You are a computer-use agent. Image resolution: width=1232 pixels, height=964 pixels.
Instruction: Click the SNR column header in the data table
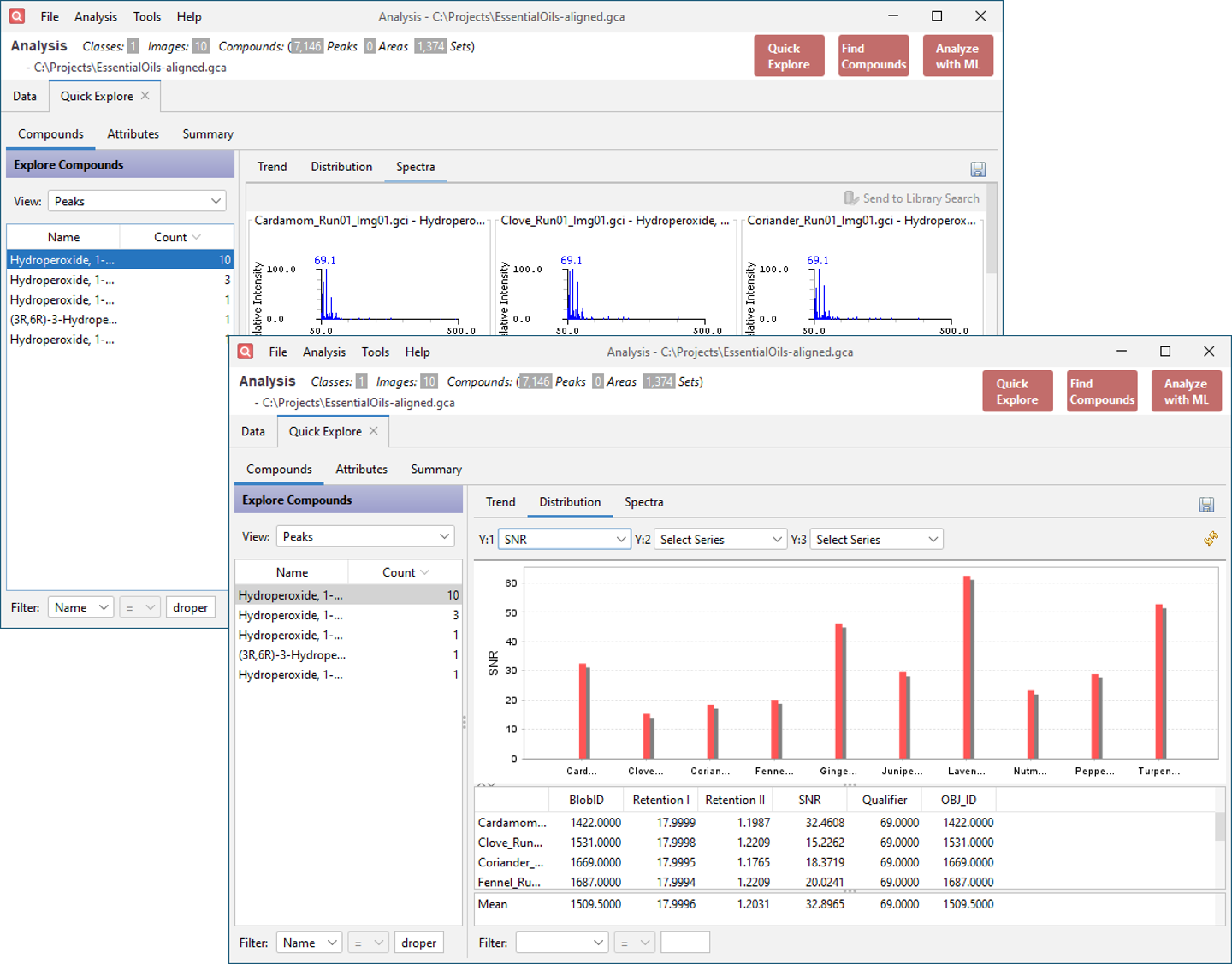[809, 800]
